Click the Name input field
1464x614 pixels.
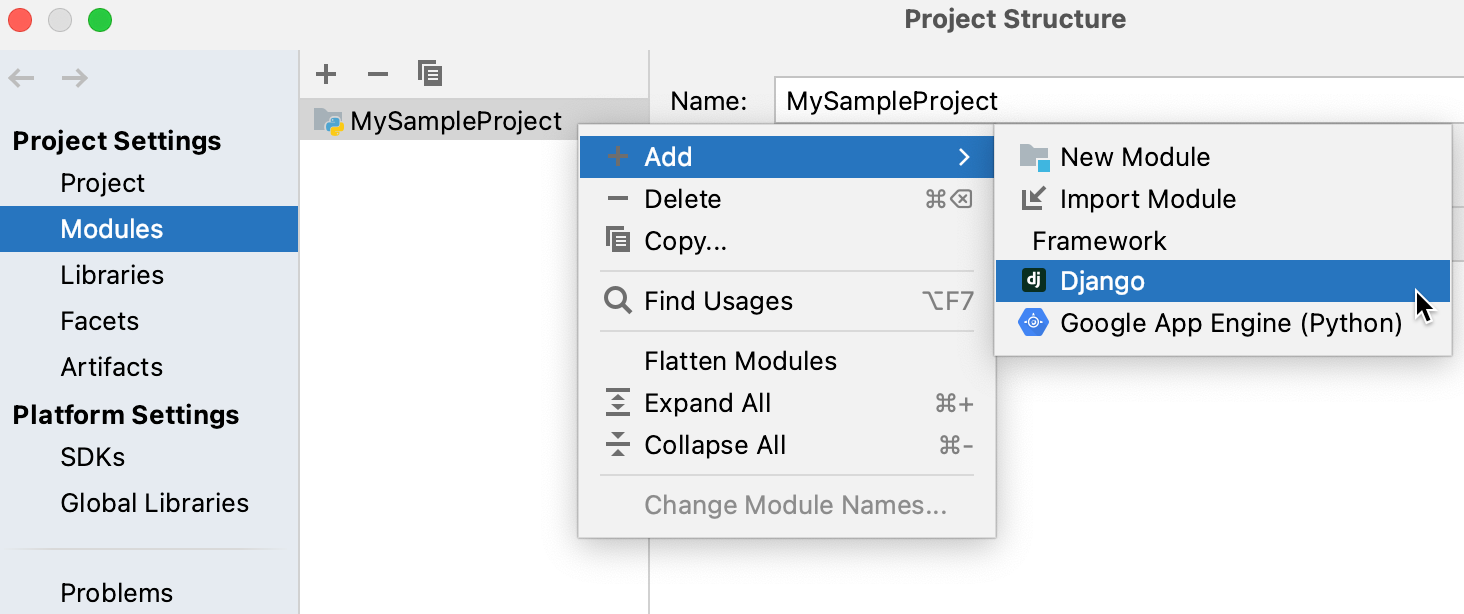pyautogui.click(x=1119, y=101)
